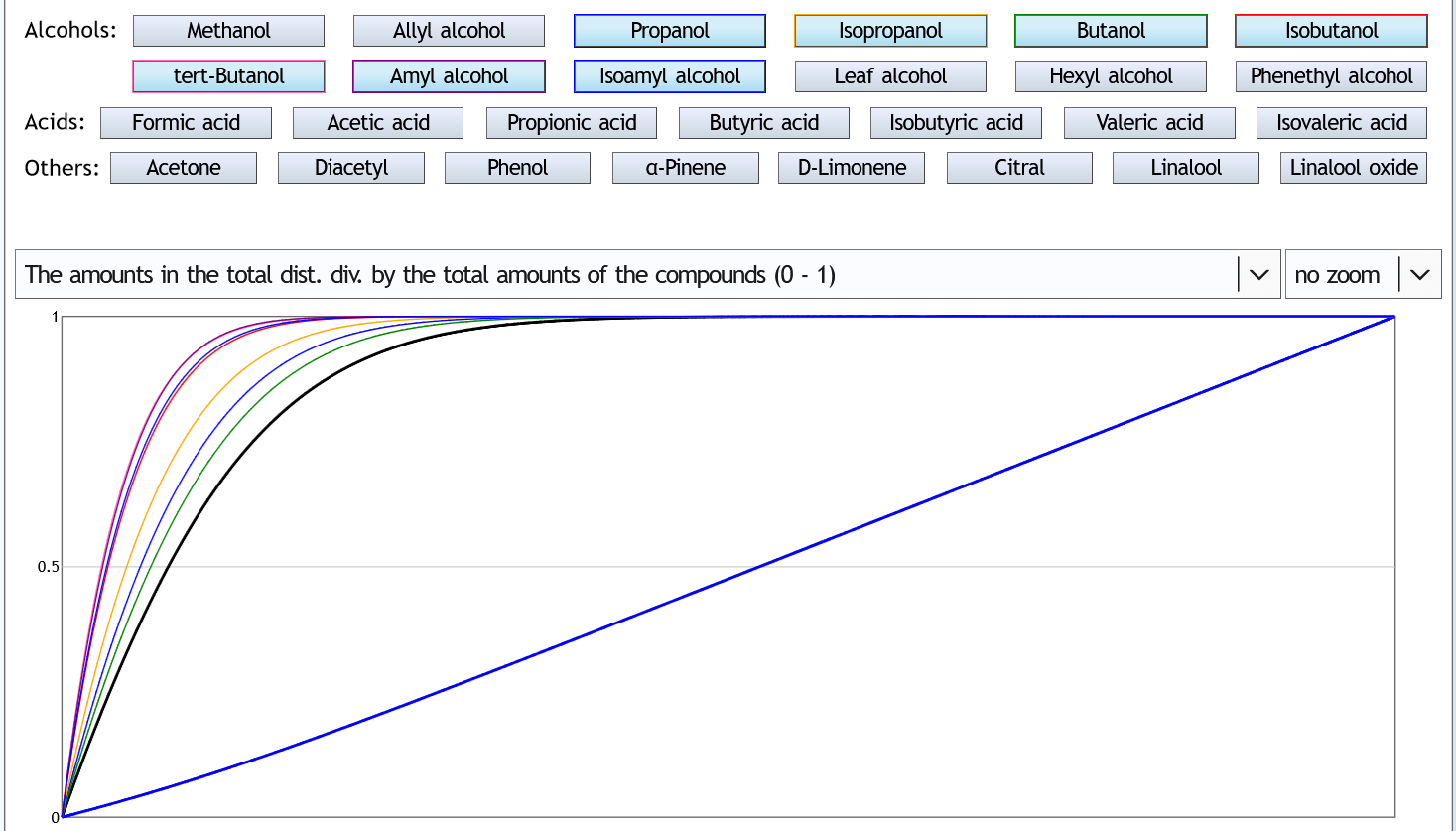Show Butyric acid curve
Viewport: 1456px width, 831px height.
(764, 123)
